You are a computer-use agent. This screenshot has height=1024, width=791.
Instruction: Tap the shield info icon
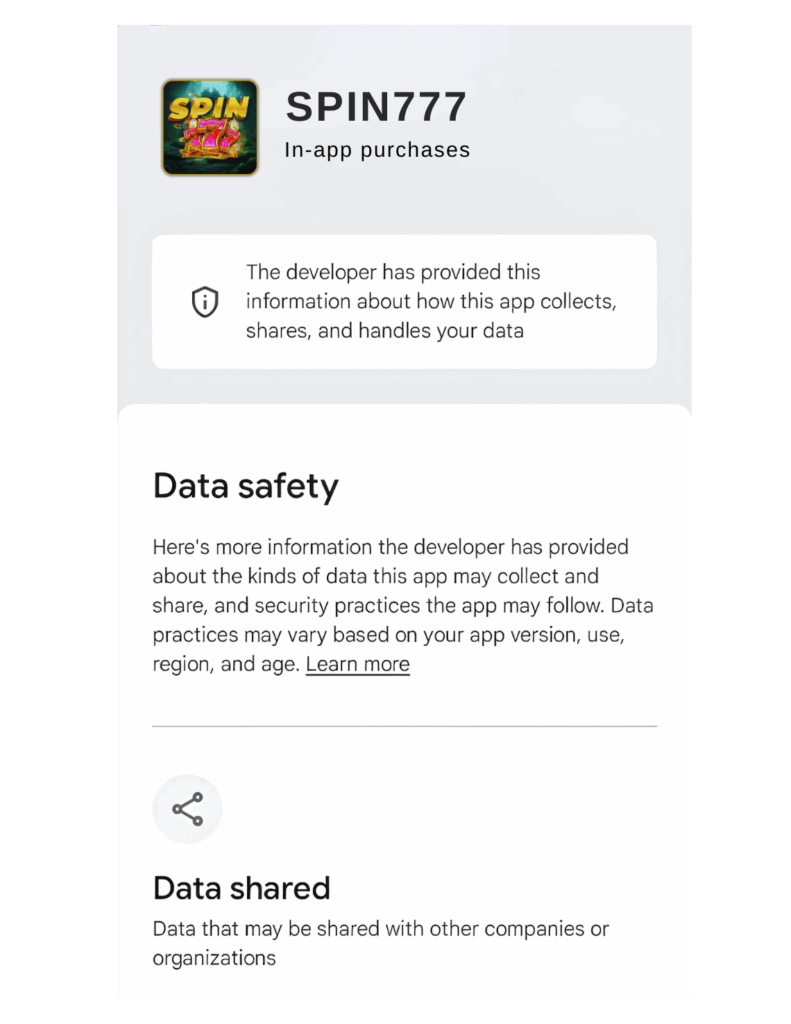click(205, 302)
